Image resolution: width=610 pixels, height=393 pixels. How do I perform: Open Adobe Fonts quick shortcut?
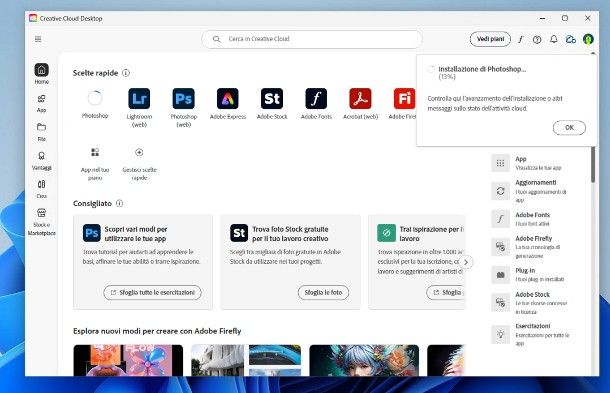(x=316, y=104)
